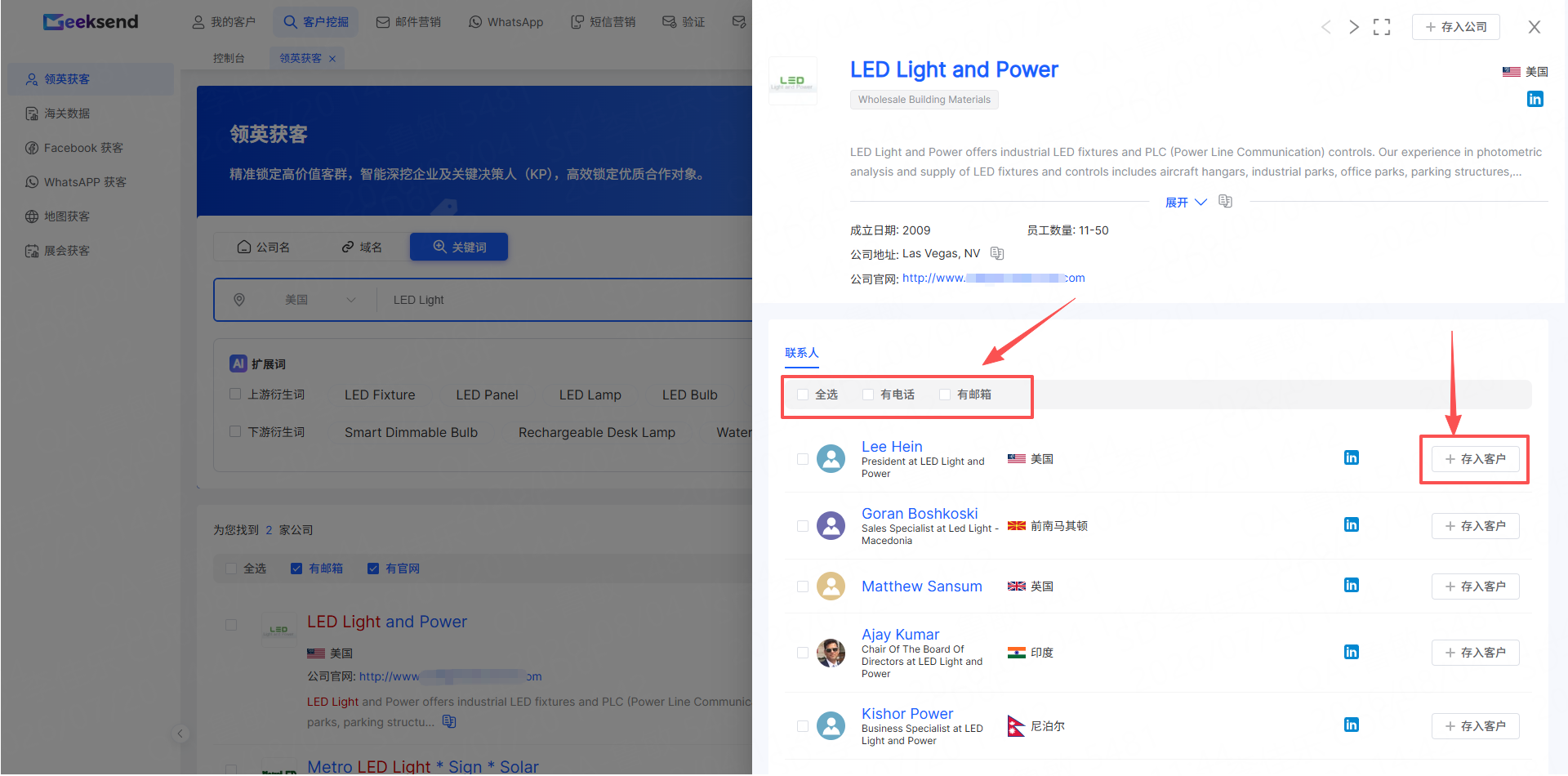Open 客户挖掘 menu

(316, 22)
